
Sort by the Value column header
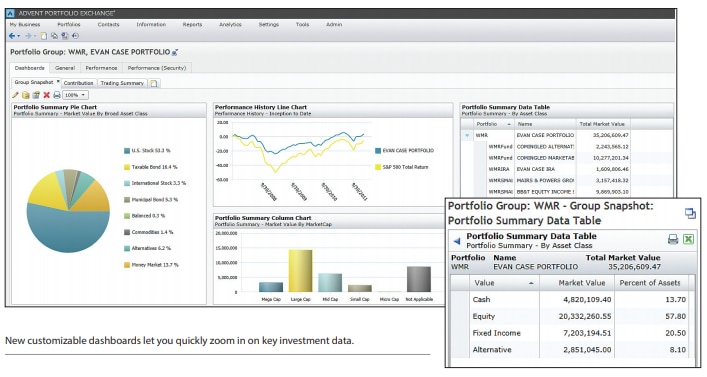(504, 283)
